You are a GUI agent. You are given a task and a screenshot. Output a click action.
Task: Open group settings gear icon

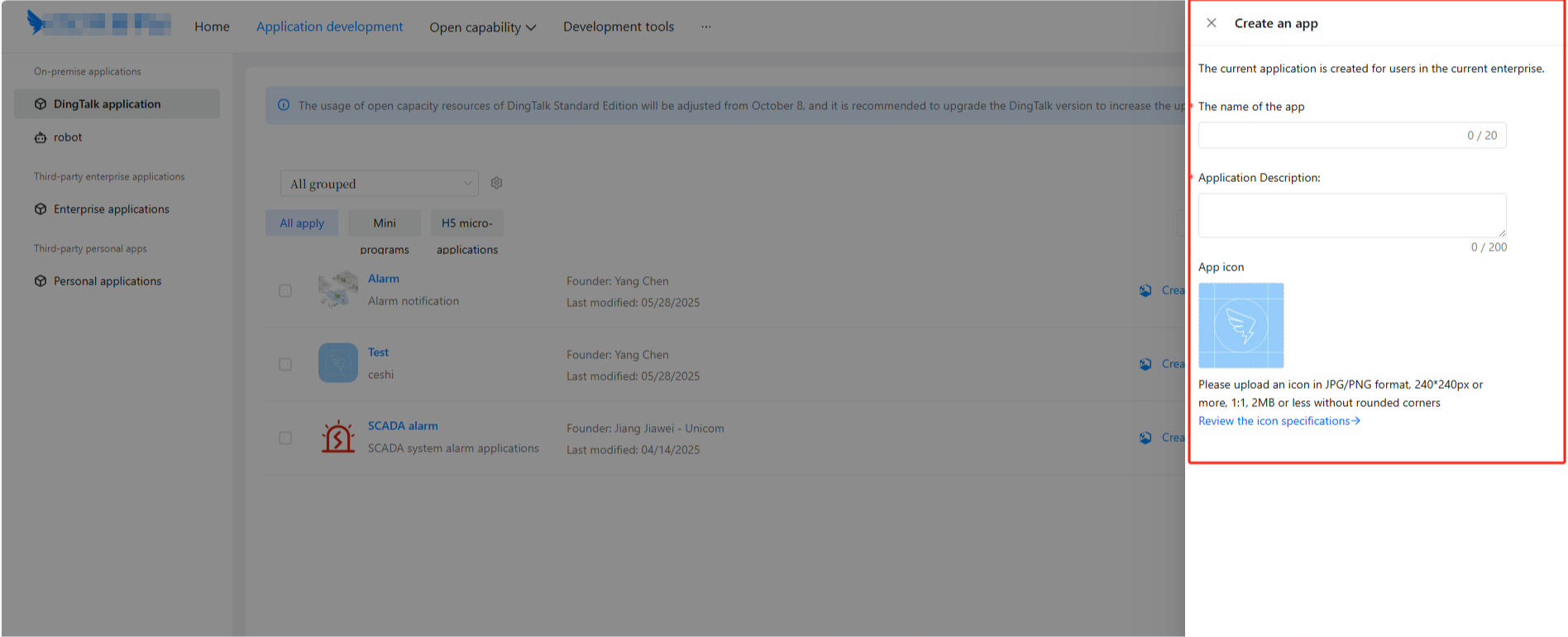[x=496, y=183]
